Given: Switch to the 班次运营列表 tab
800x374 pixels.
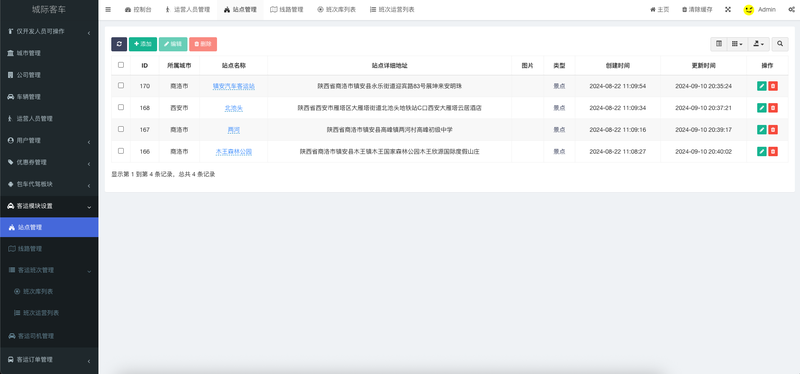Looking at the screenshot, I should tap(392, 10).
